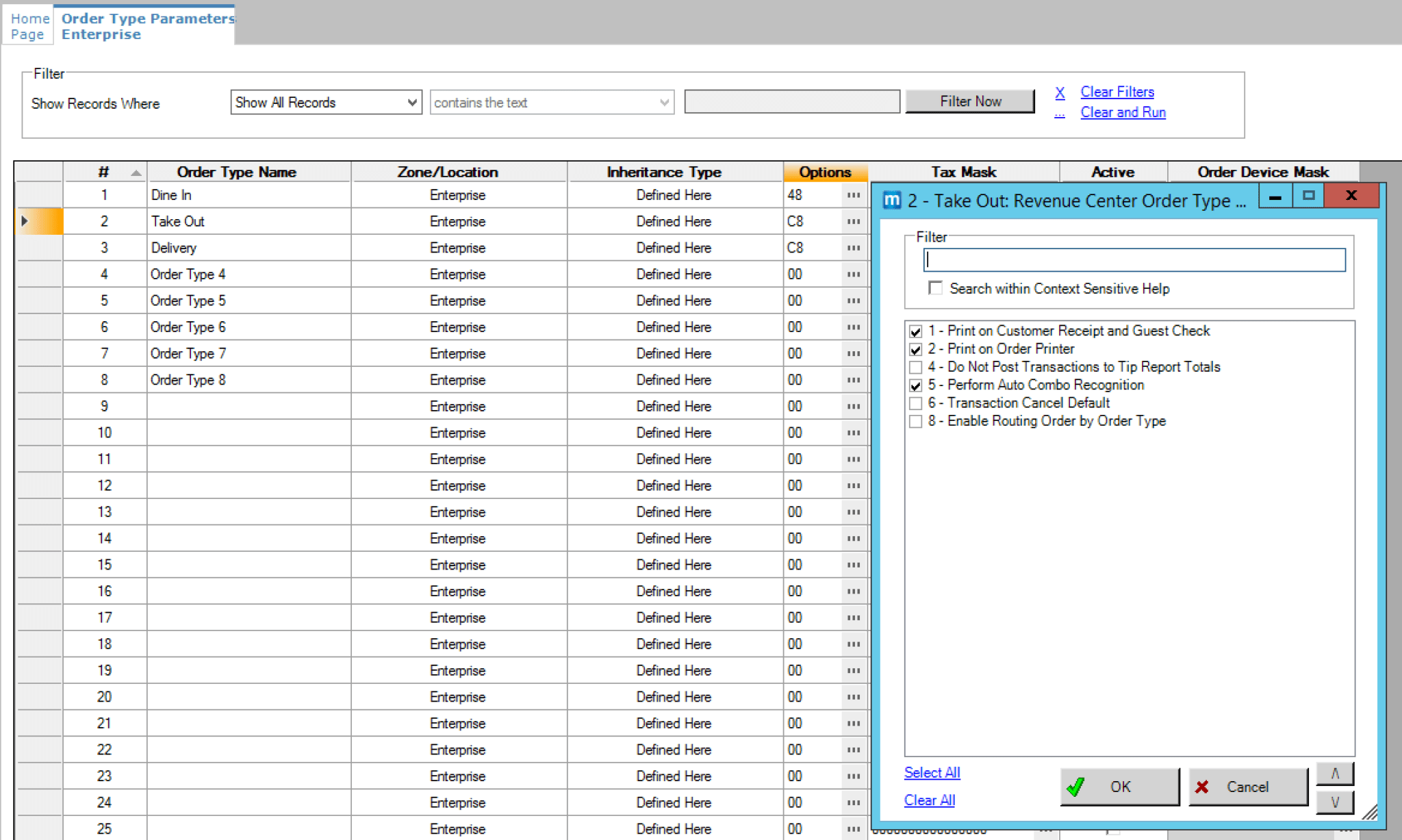Open options ellipsis for row 15

coord(853,565)
